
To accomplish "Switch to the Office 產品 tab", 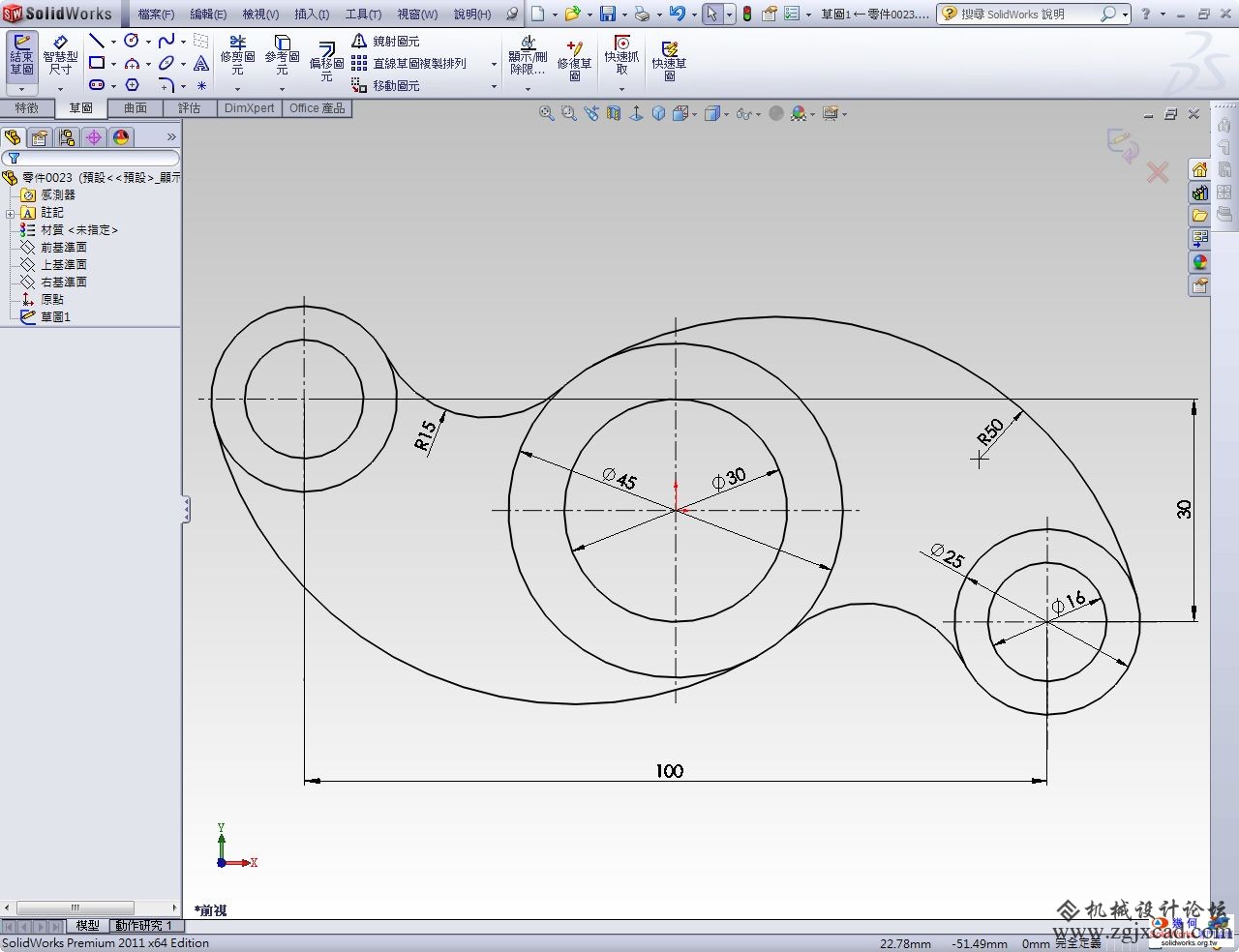I will [x=317, y=108].
